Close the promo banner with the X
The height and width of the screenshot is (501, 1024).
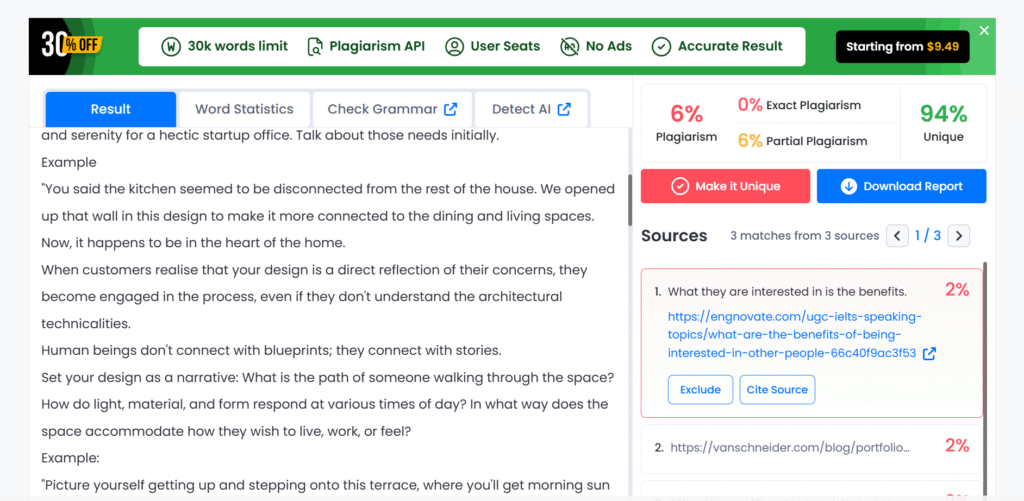[984, 30]
